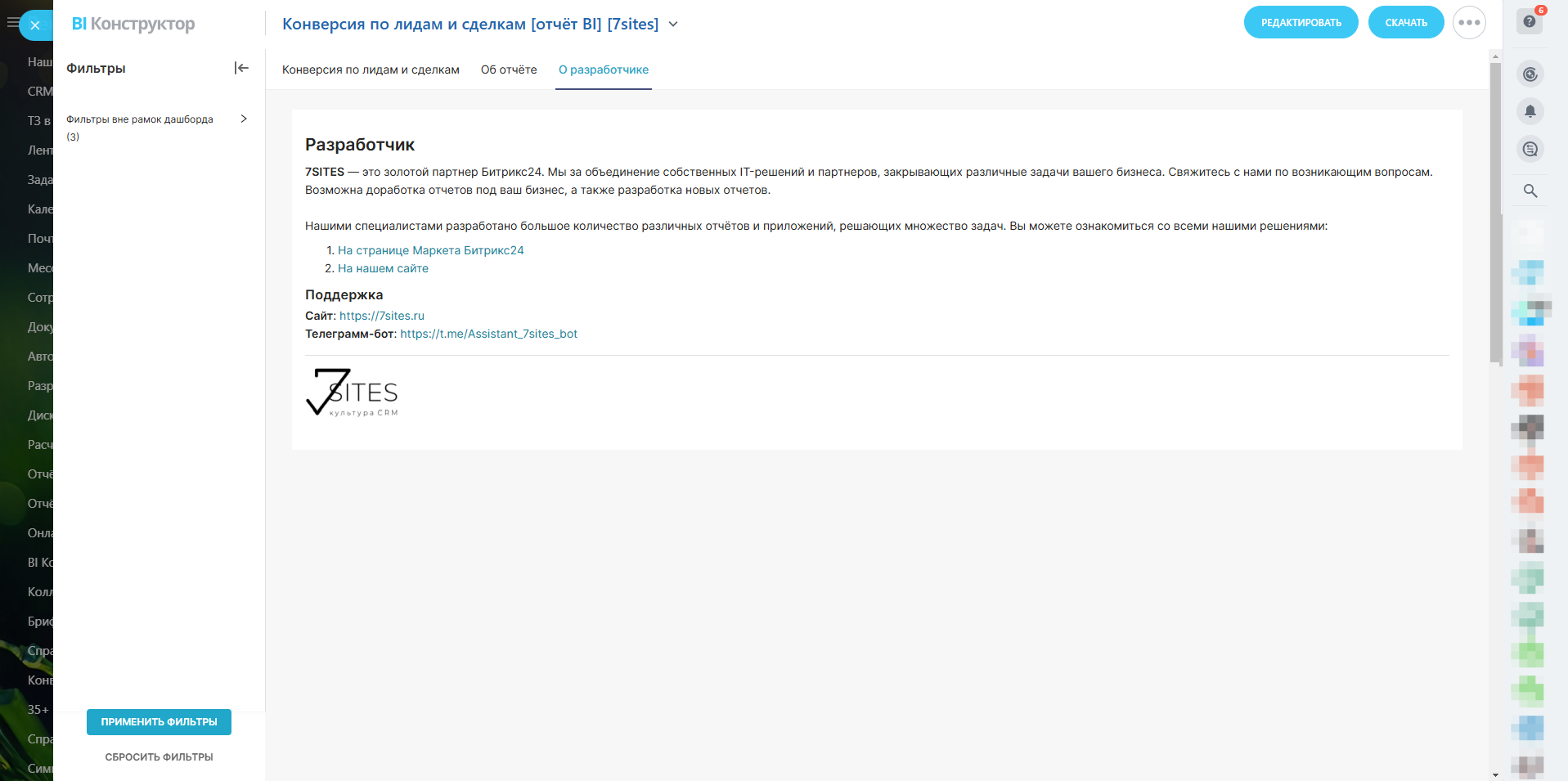This screenshot has width=1568, height=781.
Task: Open link На странице Маркета Битрикс24
Action: [431, 250]
